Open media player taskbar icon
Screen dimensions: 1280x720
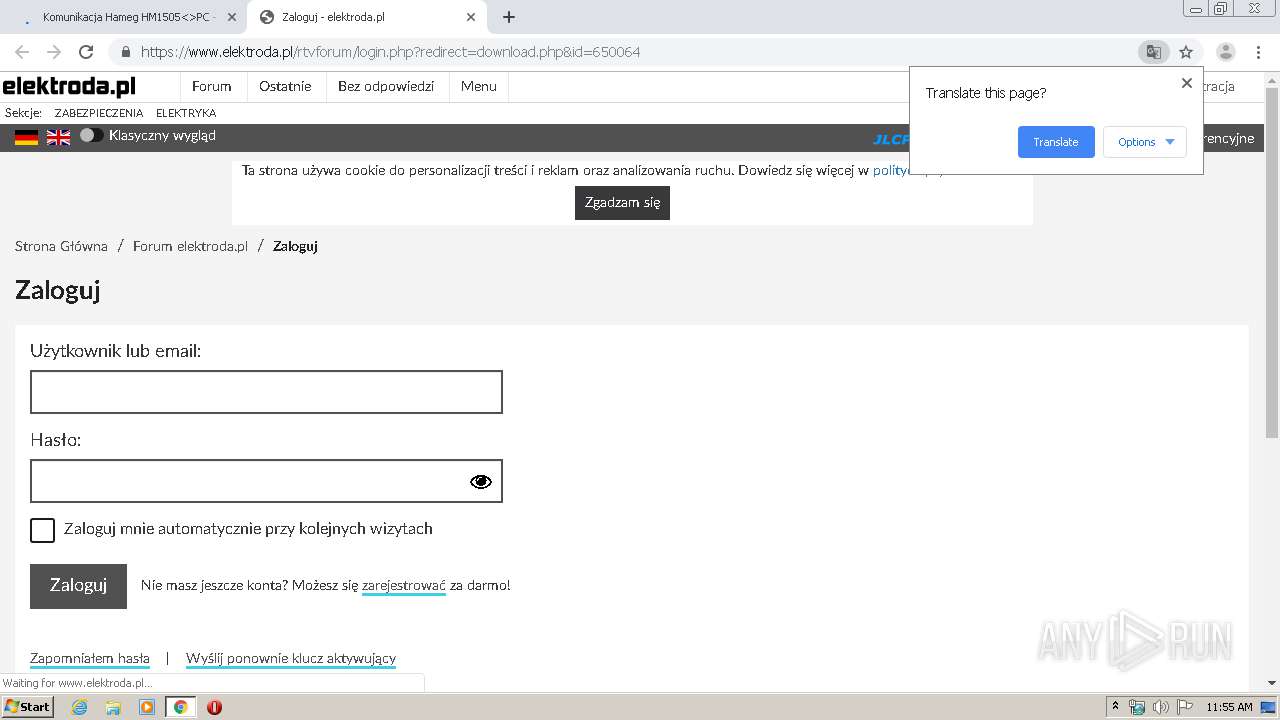click(x=147, y=707)
